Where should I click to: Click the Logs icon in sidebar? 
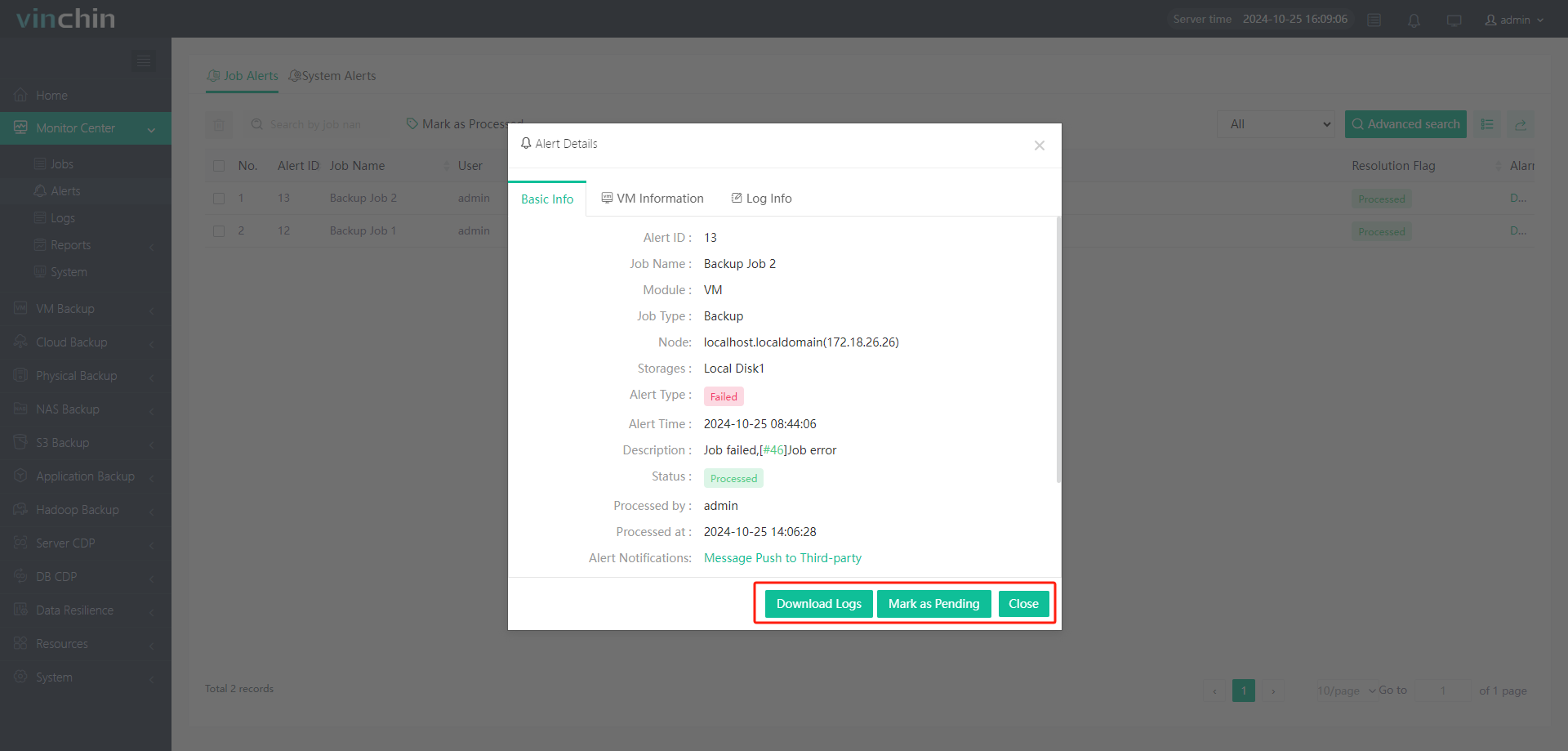39,217
